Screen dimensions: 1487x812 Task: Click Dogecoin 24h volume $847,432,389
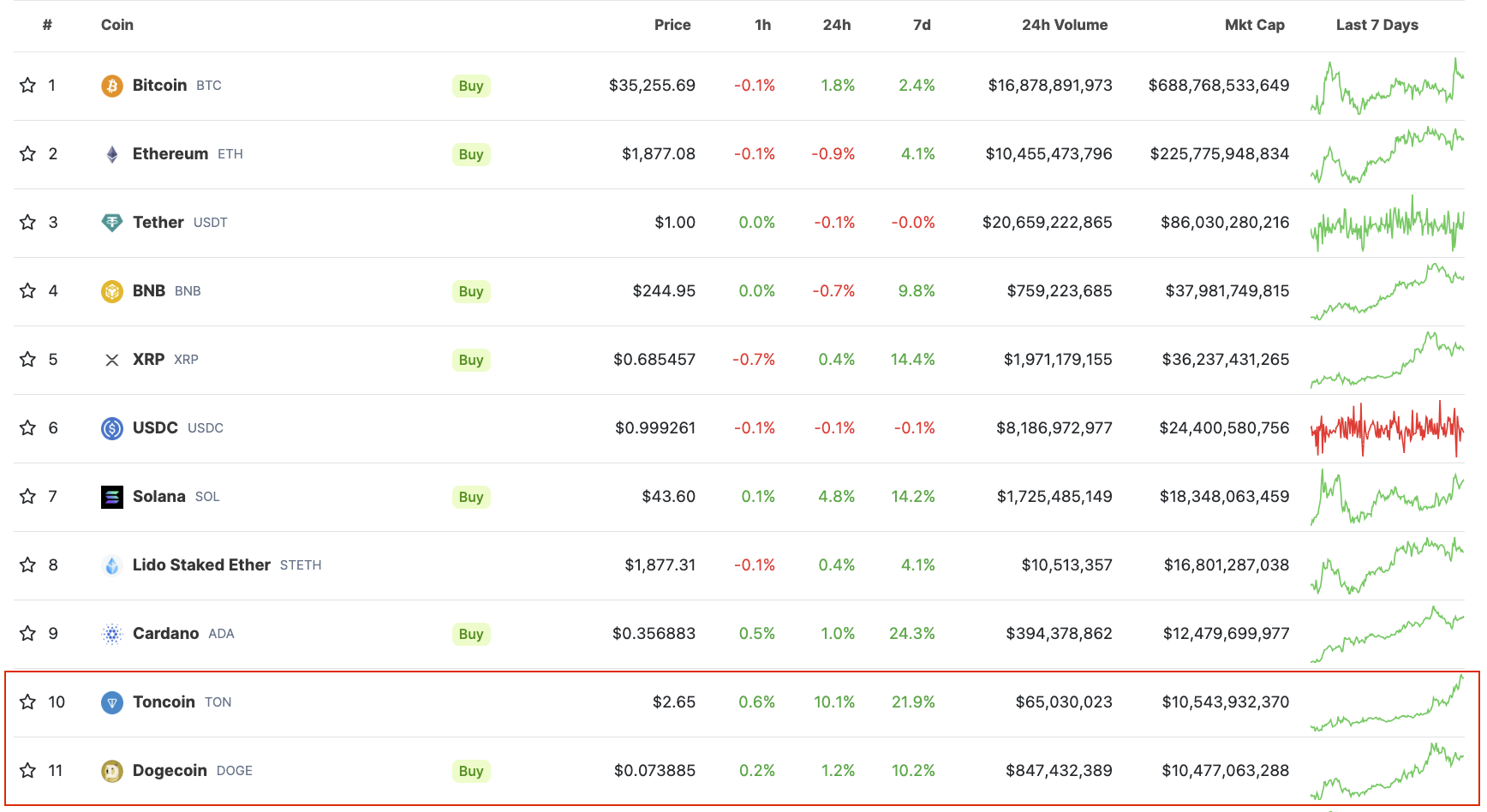tap(1059, 770)
